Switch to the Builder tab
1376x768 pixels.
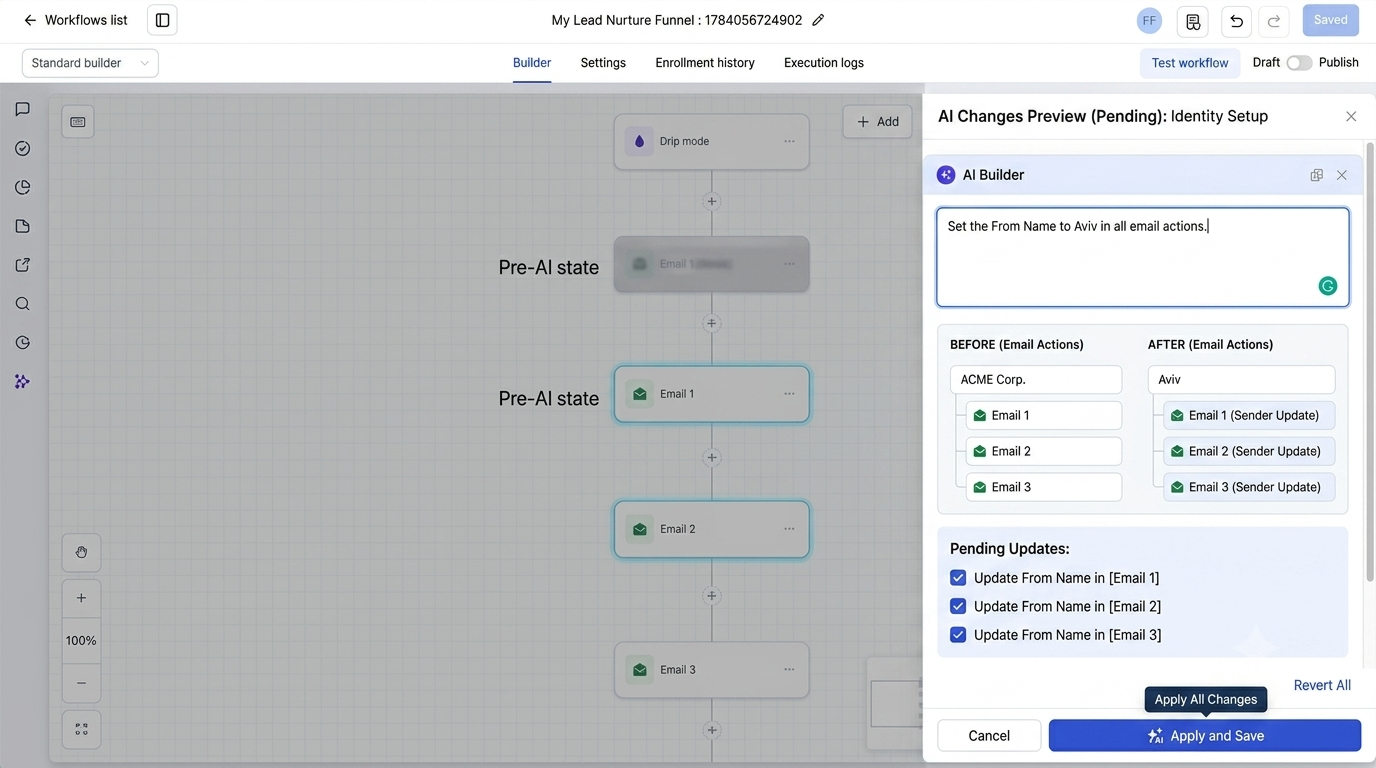pyautogui.click(x=532, y=63)
